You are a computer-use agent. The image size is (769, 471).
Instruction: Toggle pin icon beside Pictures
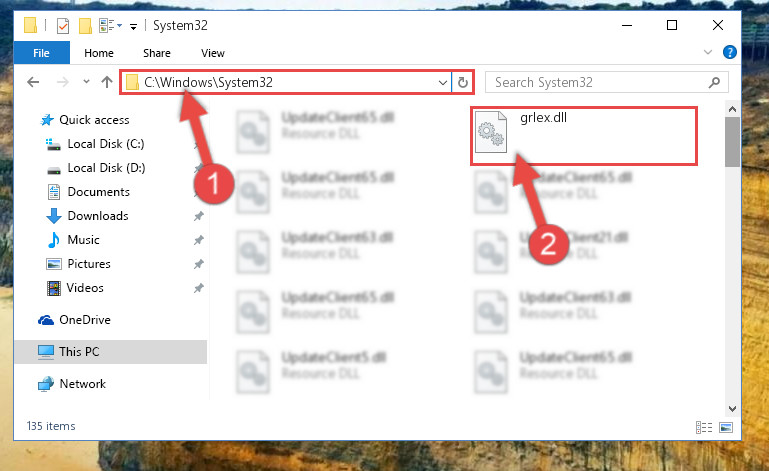198,264
